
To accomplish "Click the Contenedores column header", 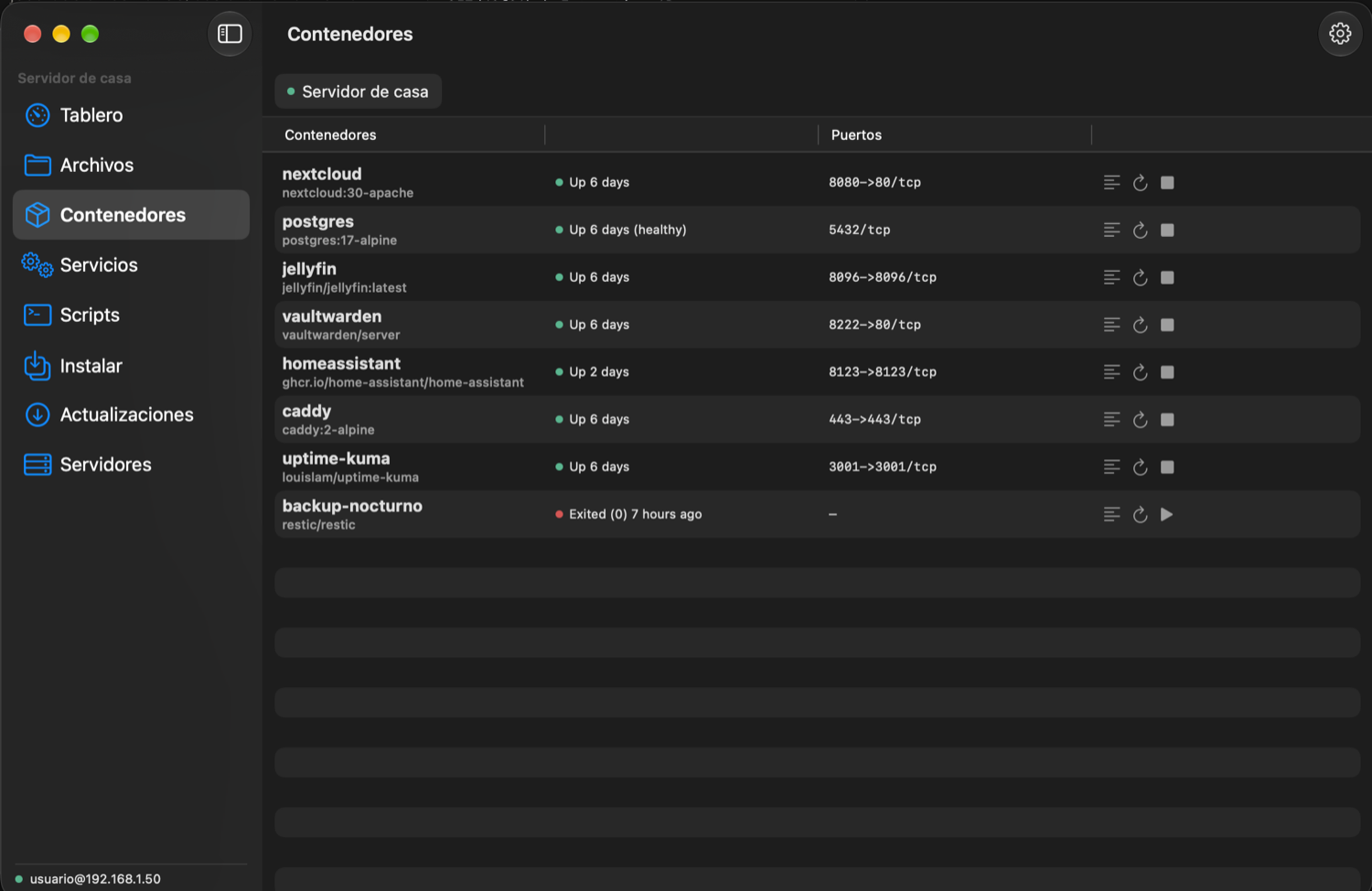I will click(330, 135).
